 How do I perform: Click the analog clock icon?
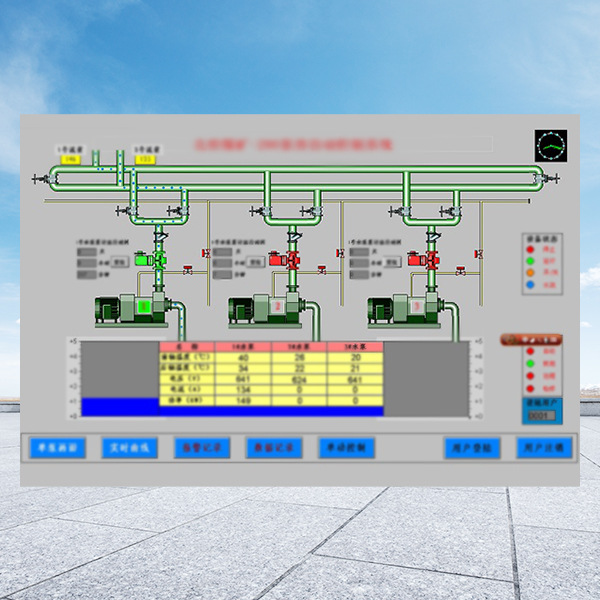[551, 146]
